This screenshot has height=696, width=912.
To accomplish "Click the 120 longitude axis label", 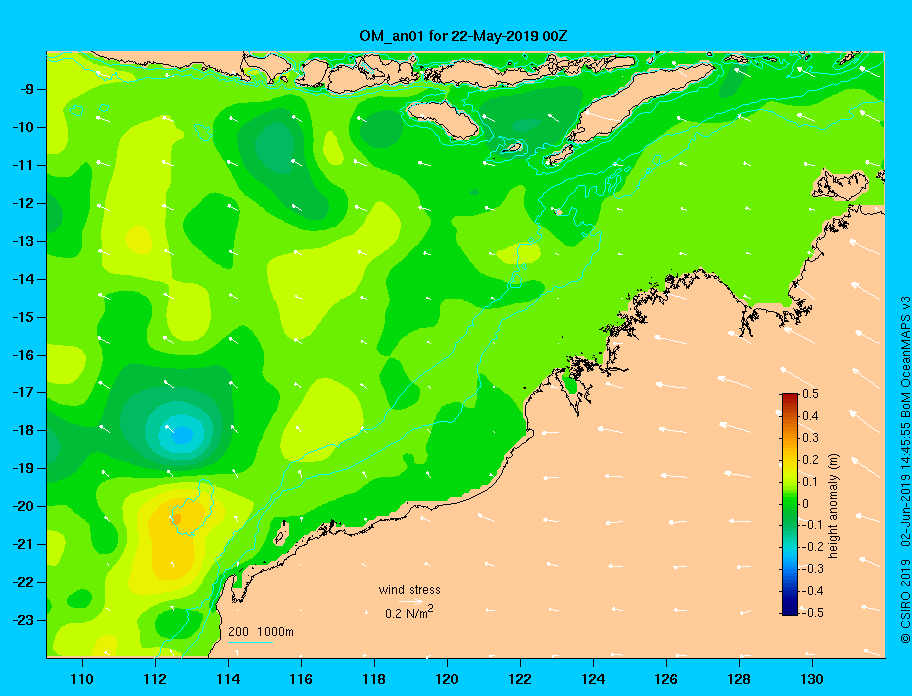I will click(x=447, y=679).
